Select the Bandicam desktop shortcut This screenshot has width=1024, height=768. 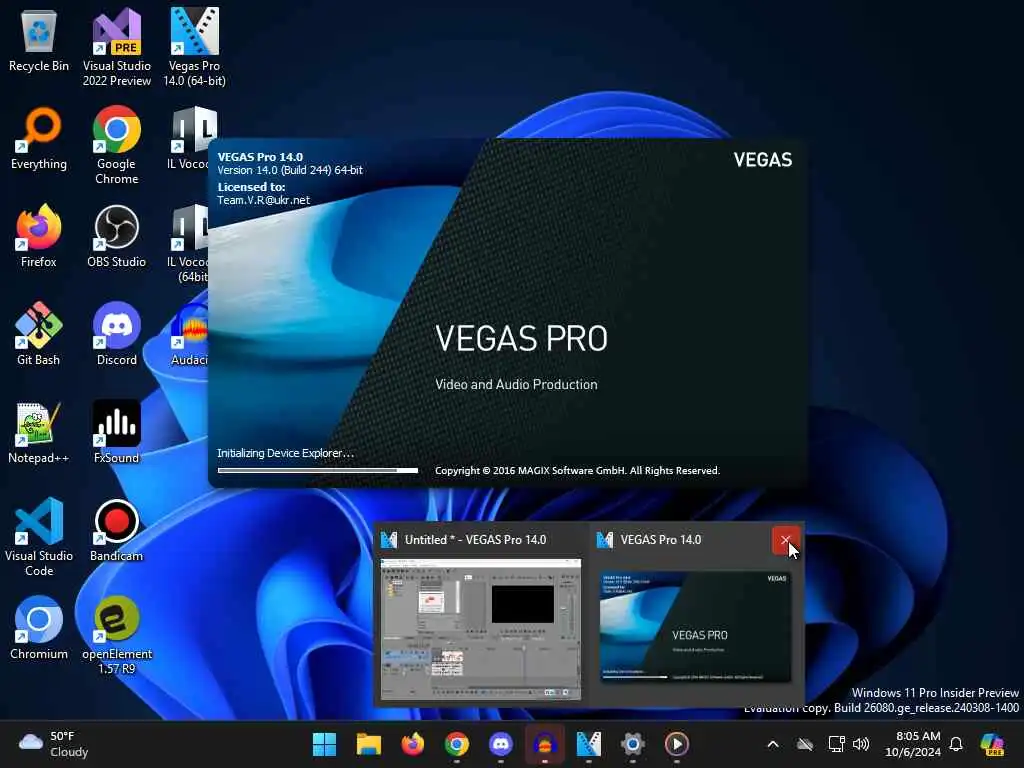tap(116, 530)
